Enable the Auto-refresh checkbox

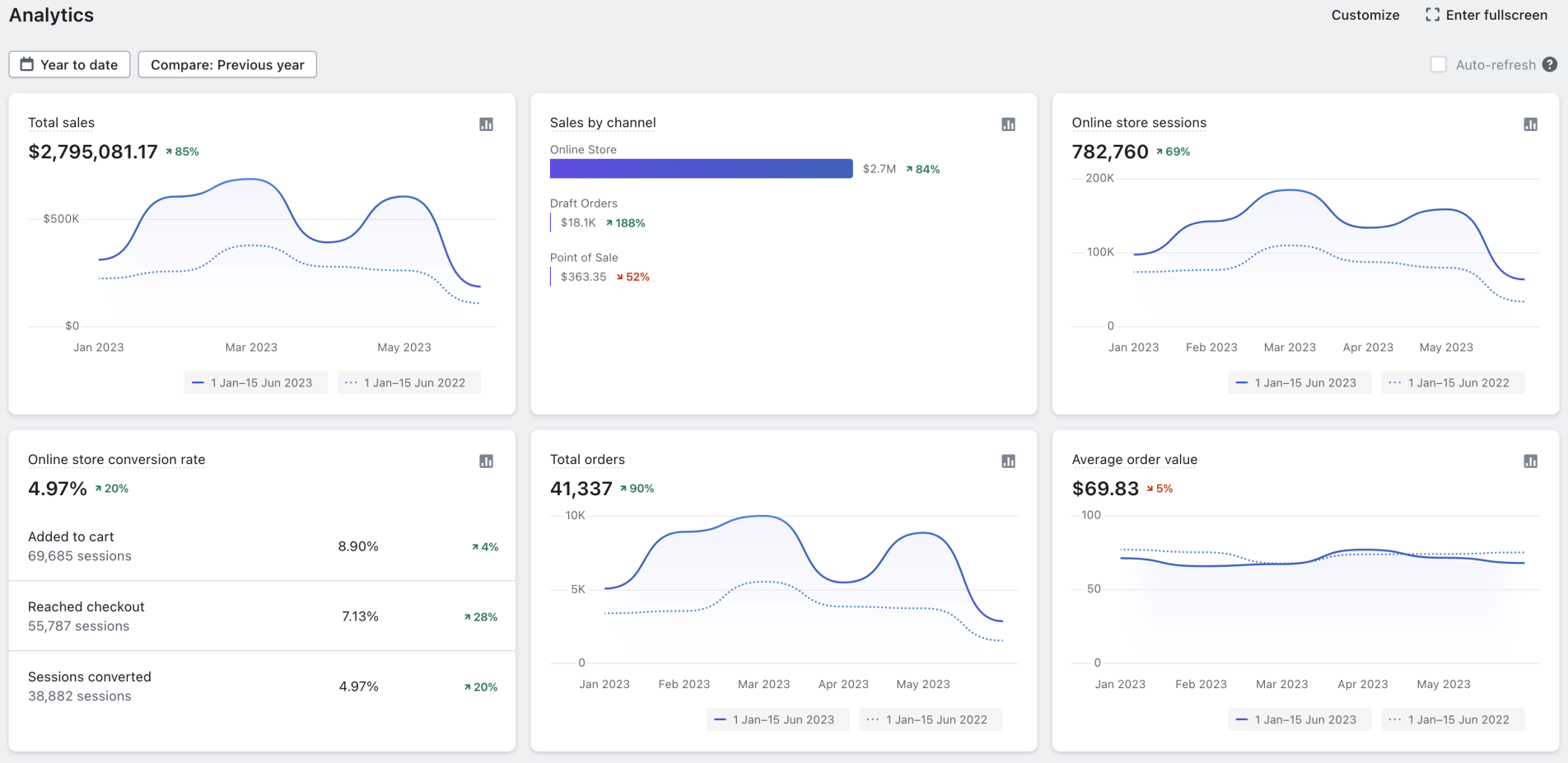pos(1439,64)
